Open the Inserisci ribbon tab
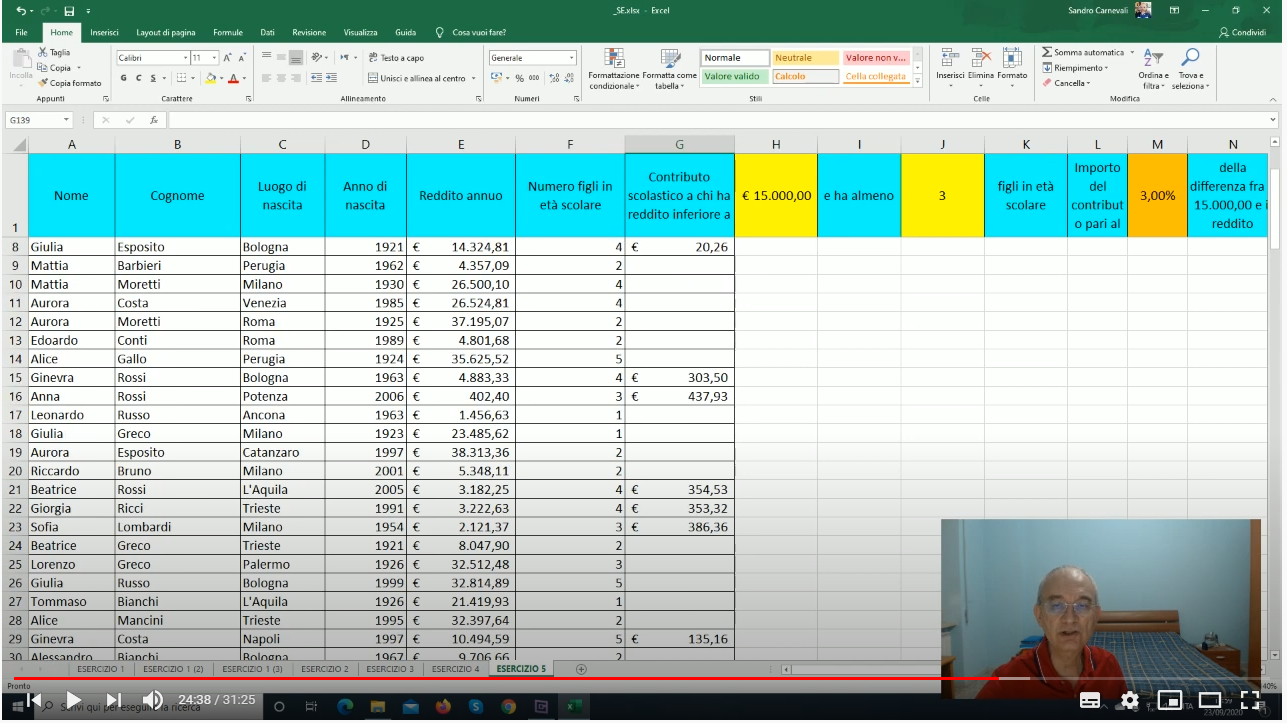 (104, 32)
